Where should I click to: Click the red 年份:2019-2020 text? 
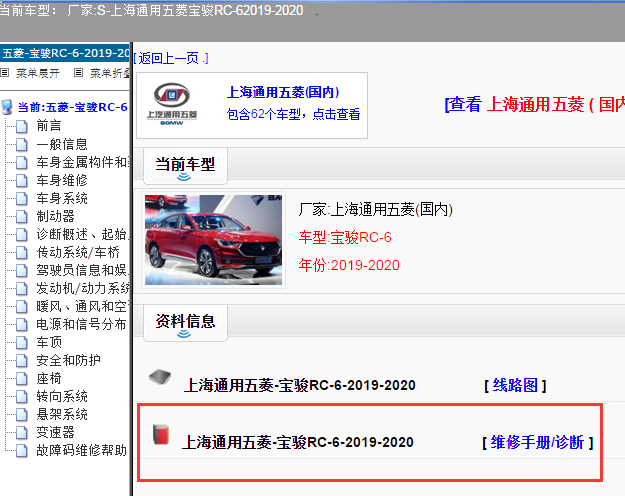coord(349,265)
